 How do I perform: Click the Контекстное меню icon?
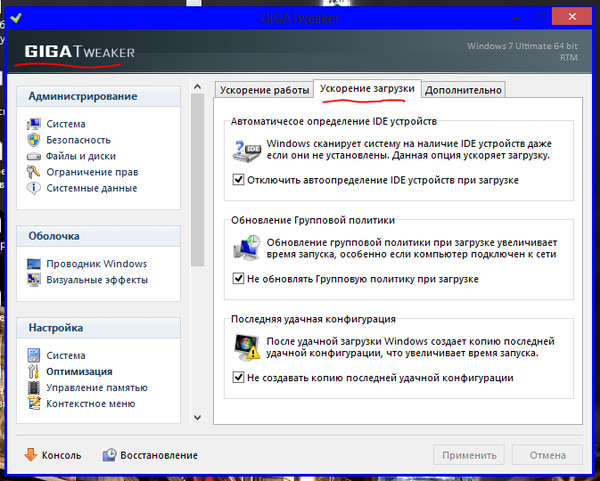pos(34,404)
